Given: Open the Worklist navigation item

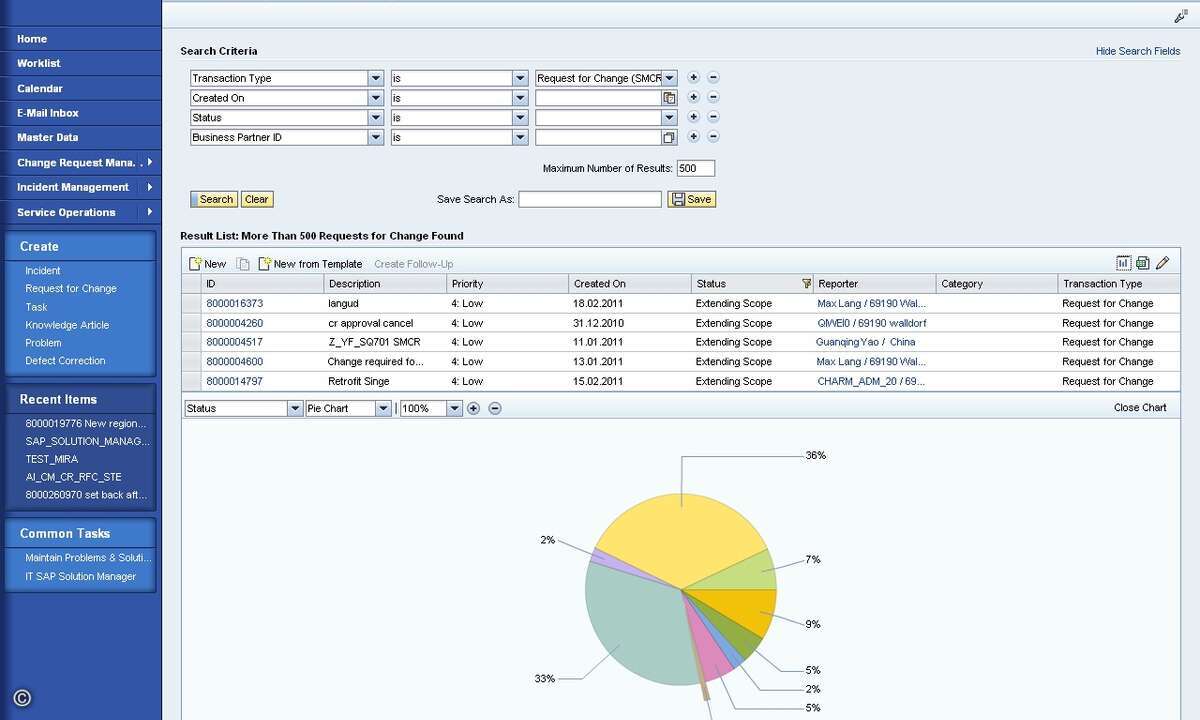Looking at the screenshot, I should [39, 63].
